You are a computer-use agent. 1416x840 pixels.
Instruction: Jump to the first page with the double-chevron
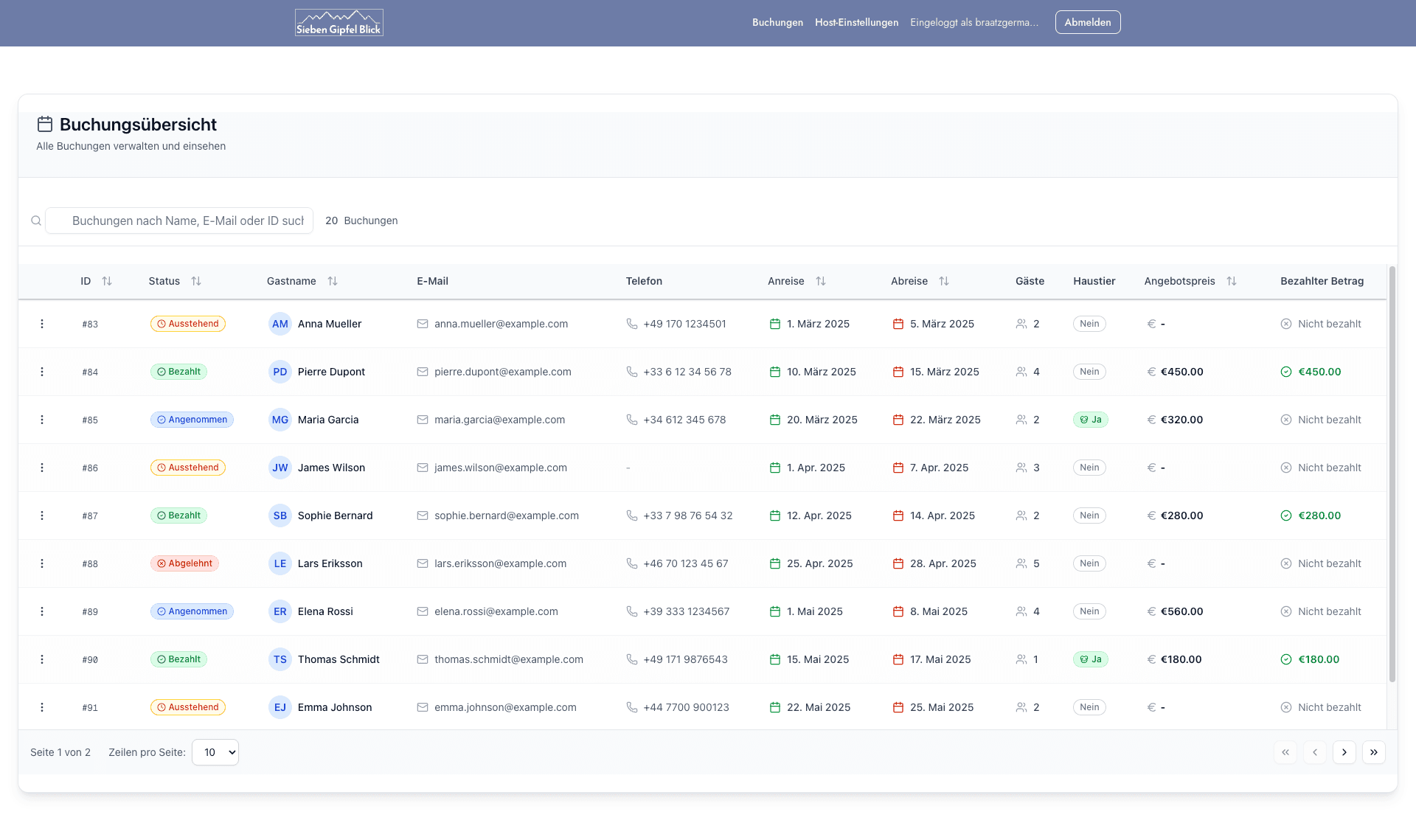[x=1285, y=752]
